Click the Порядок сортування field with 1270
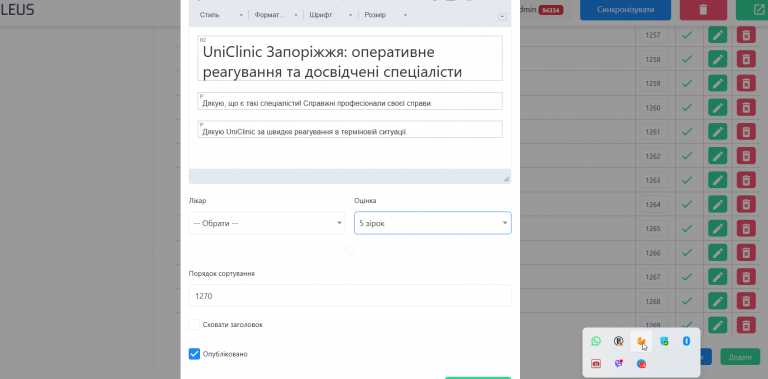This screenshot has width=768, height=379. (350, 296)
